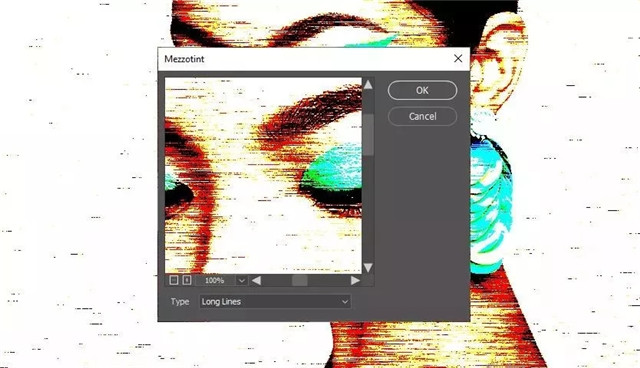640x368 pixels.
Task: Open the 100% preview zoom dropdown
Action: click(x=242, y=280)
